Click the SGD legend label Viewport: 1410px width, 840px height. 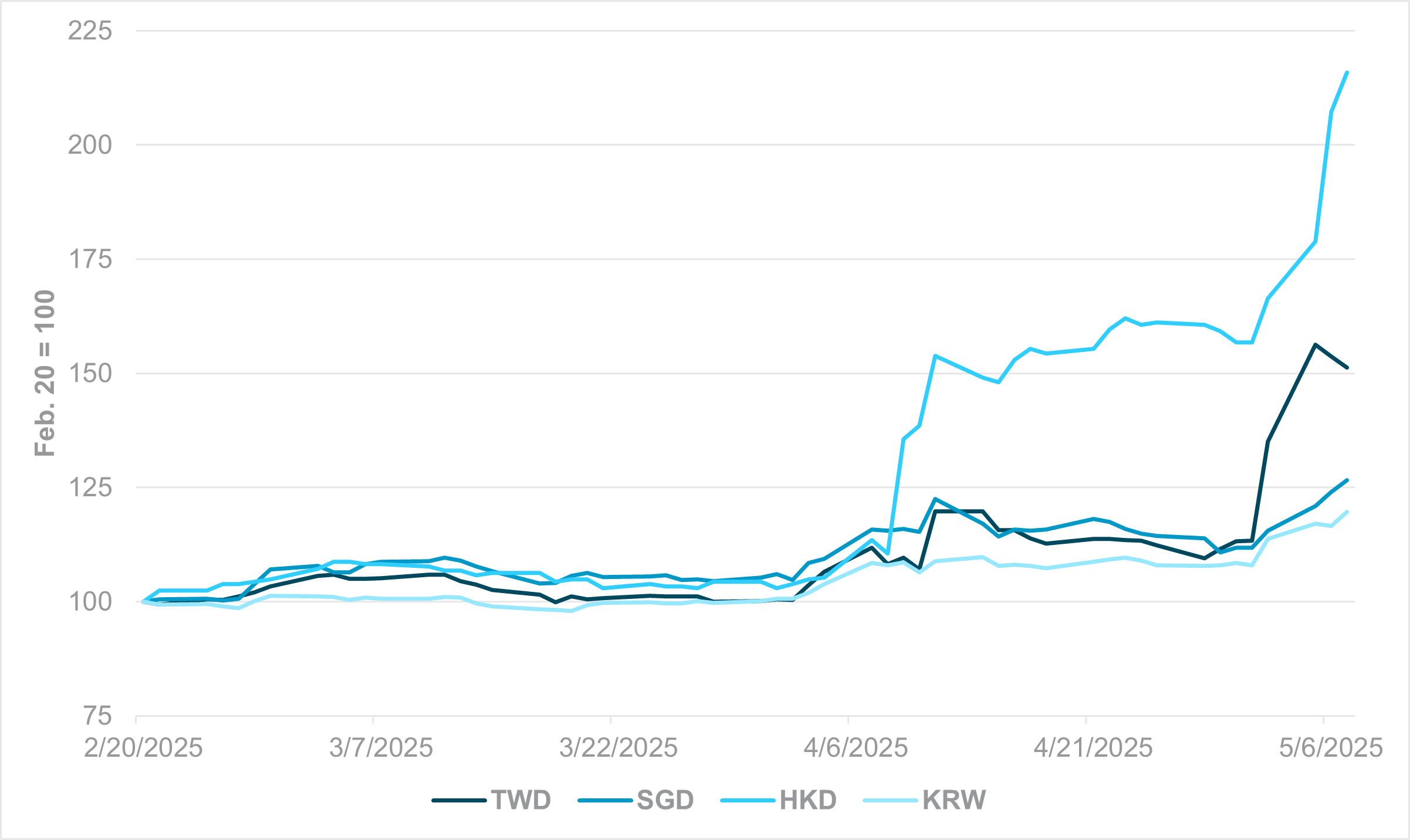[x=665, y=800]
